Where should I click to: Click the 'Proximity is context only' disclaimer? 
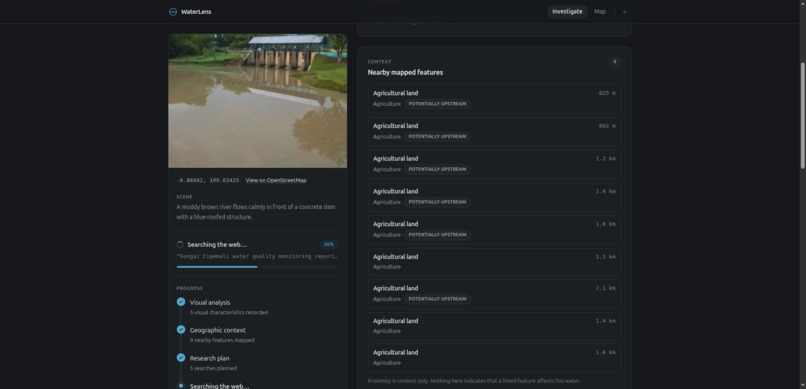pyautogui.click(x=474, y=381)
